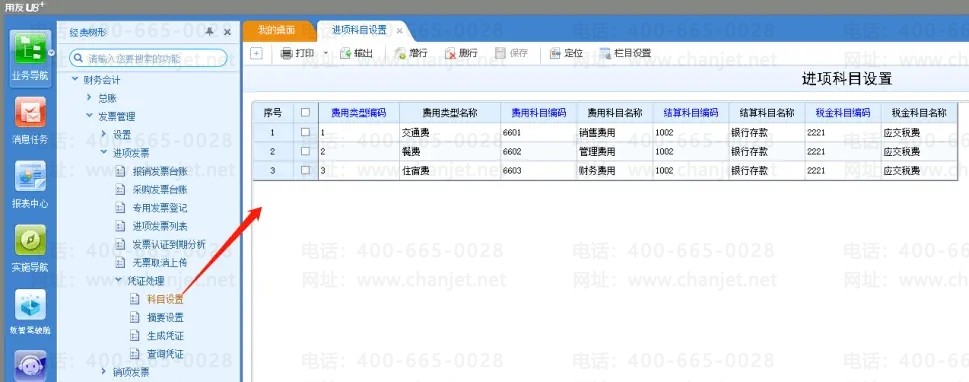Click the 输出 export button

coord(356,53)
